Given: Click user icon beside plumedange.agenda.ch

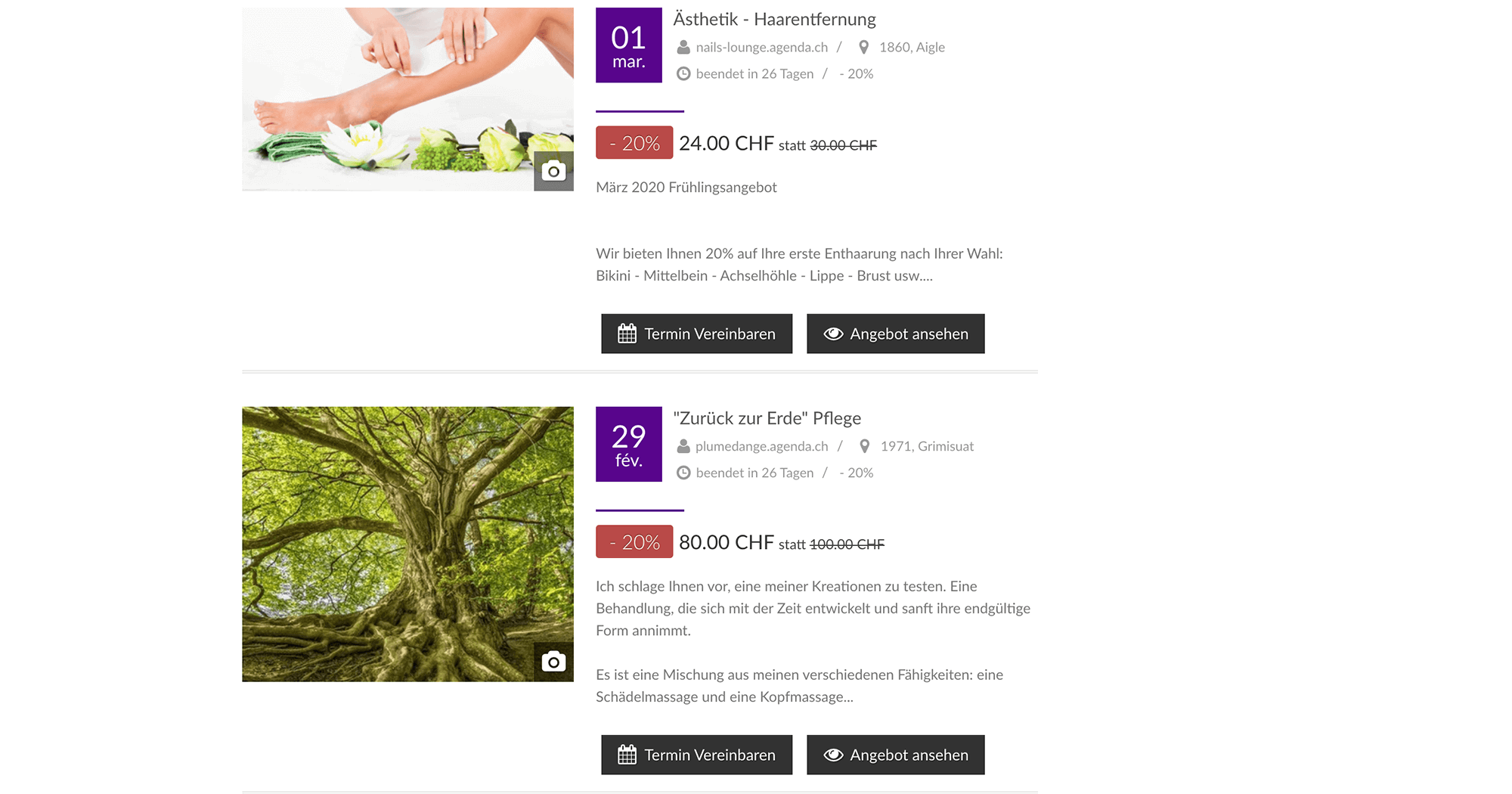Looking at the screenshot, I should pos(683,446).
